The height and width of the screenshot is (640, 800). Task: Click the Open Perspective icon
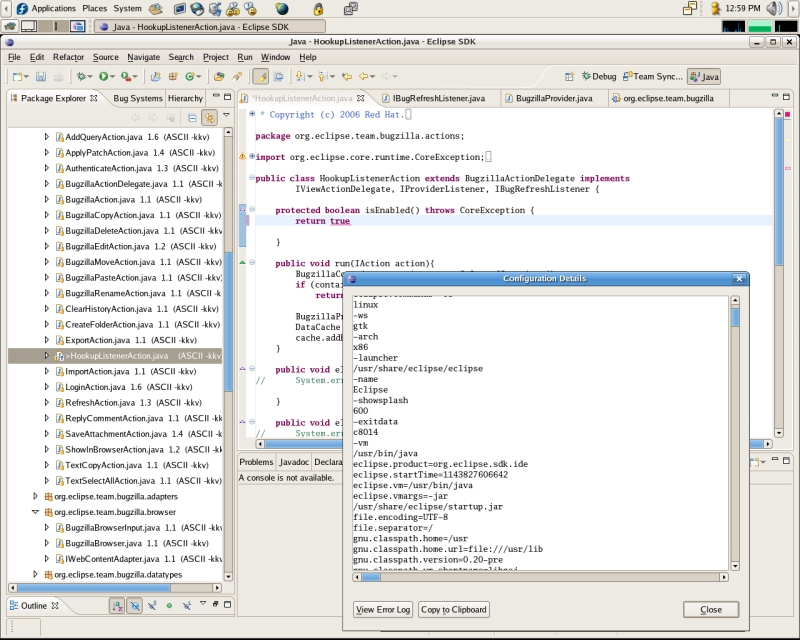(x=569, y=77)
